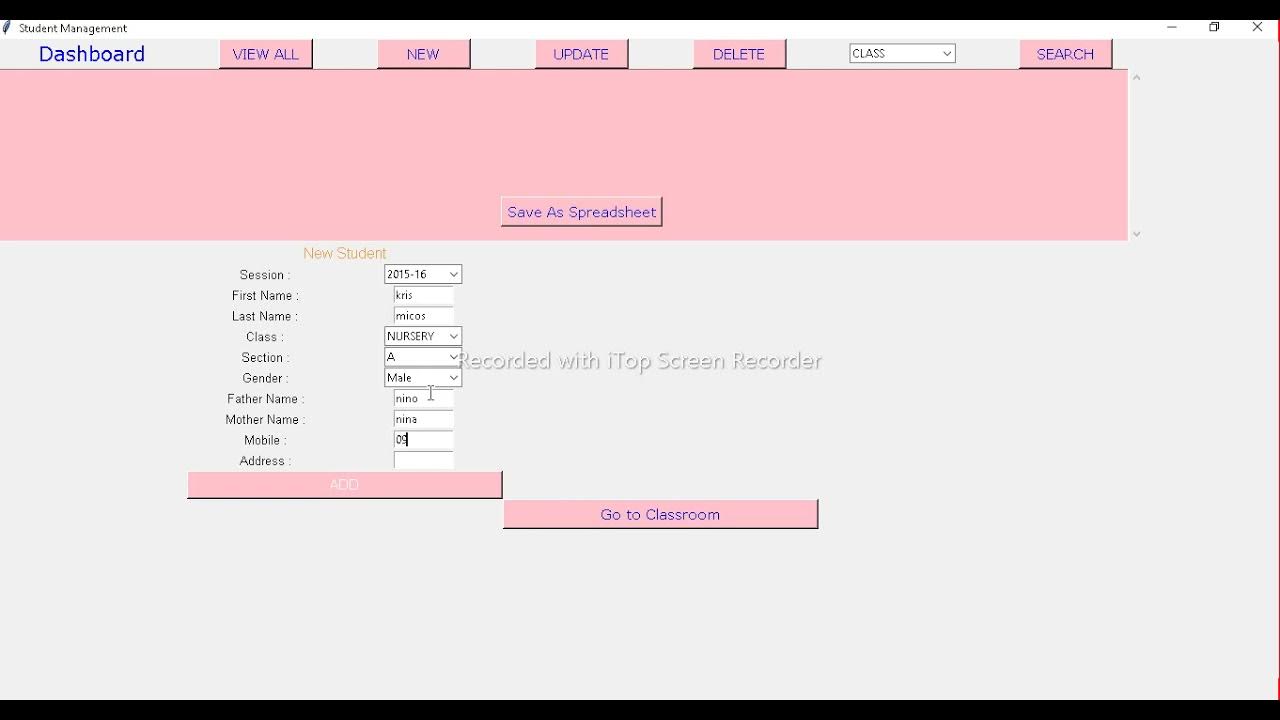This screenshot has width=1280, height=720.
Task: Click the VIEW ALL button
Action: coord(265,54)
